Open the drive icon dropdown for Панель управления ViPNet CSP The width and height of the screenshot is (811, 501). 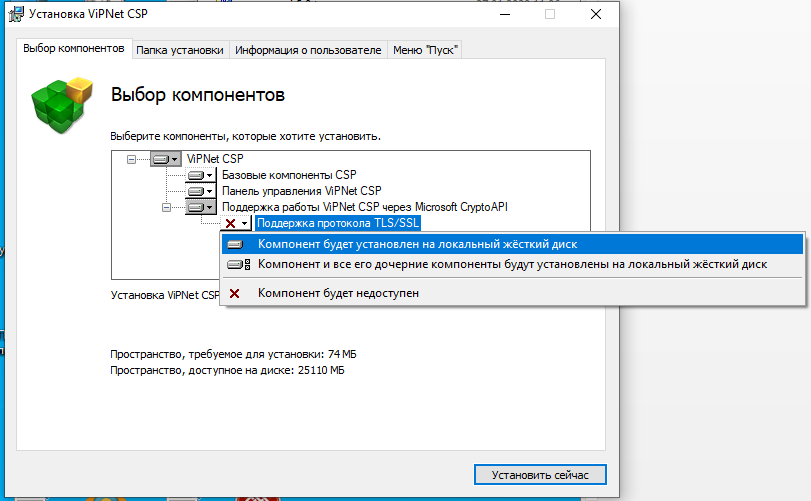tap(201, 191)
